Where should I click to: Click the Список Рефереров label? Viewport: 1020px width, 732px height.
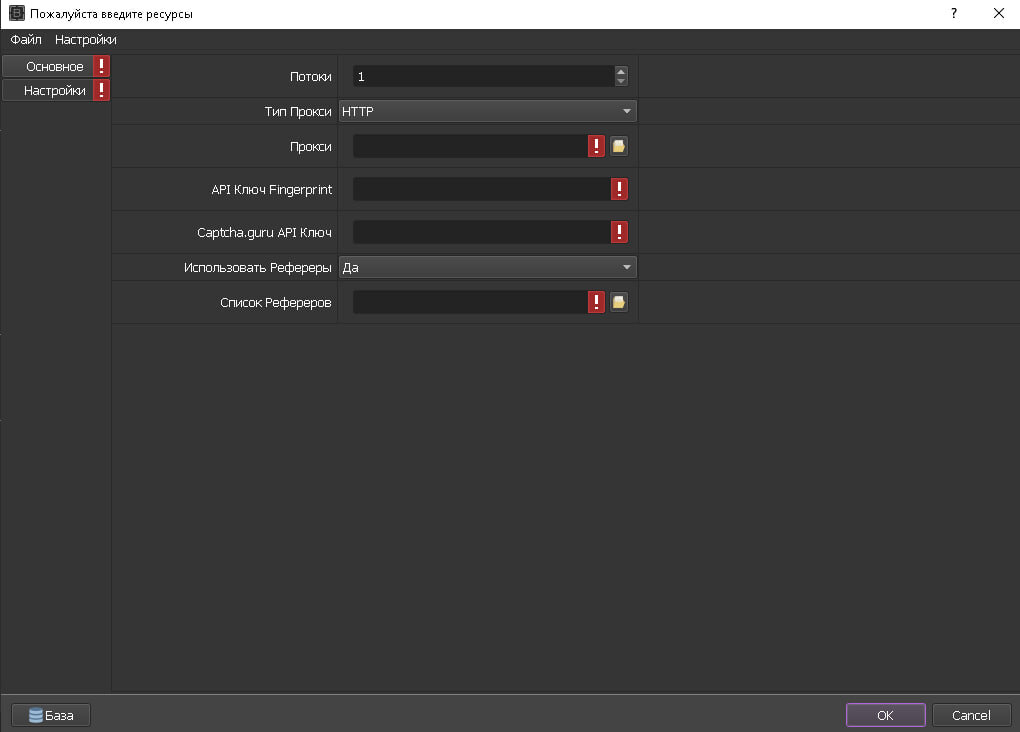tap(276, 303)
